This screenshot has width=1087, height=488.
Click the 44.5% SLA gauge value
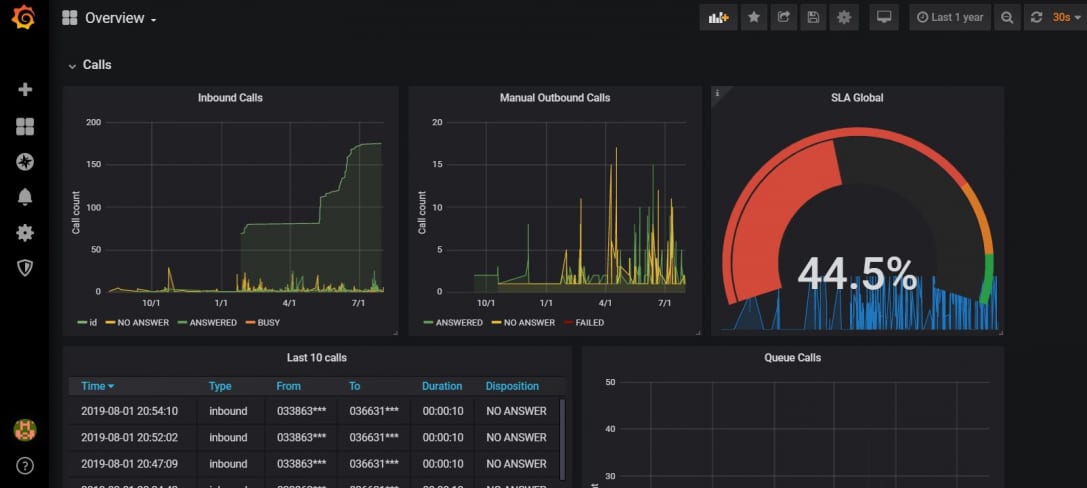tap(857, 273)
